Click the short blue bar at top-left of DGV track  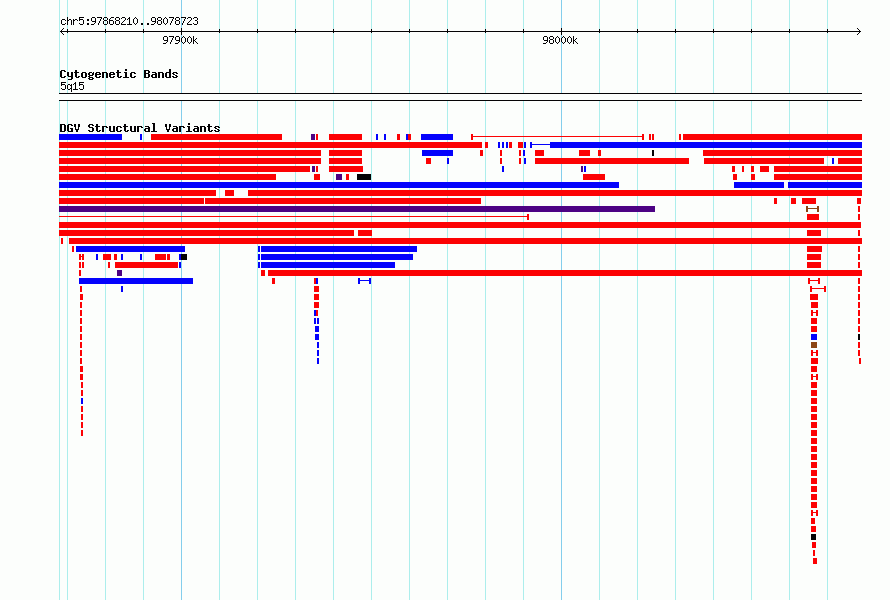[90, 137]
